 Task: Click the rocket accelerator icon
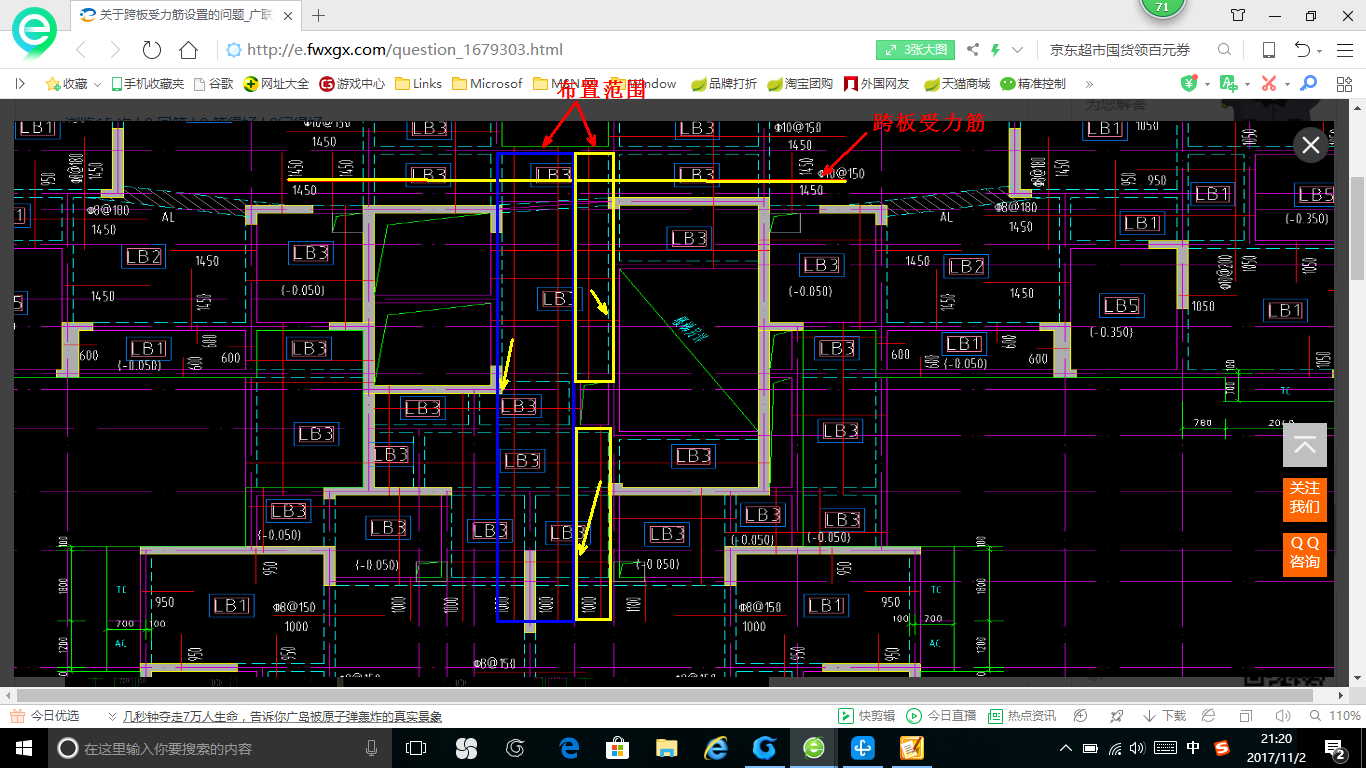[1117, 716]
